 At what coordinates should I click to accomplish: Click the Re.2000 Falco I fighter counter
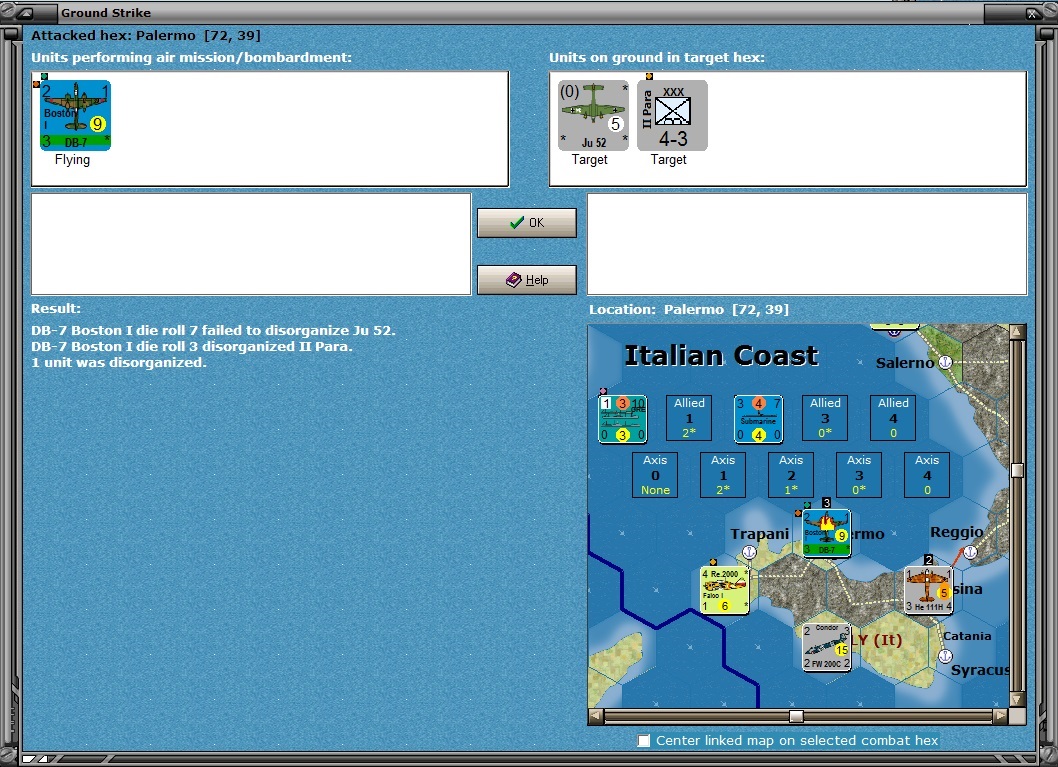pyautogui.click(x=725, y=590)
